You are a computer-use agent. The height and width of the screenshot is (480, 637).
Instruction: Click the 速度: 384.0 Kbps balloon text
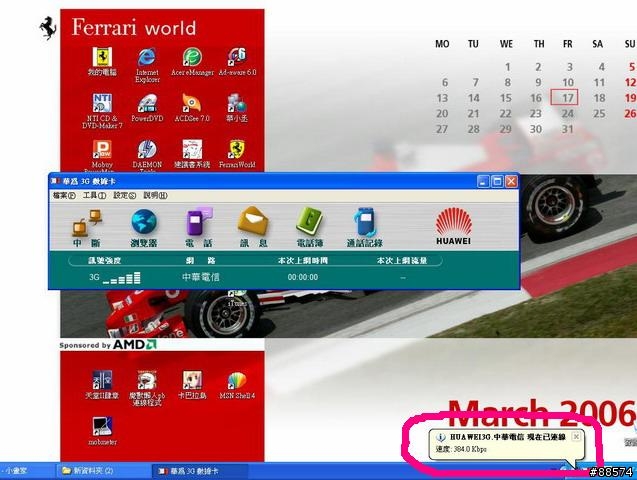(461, 449)
